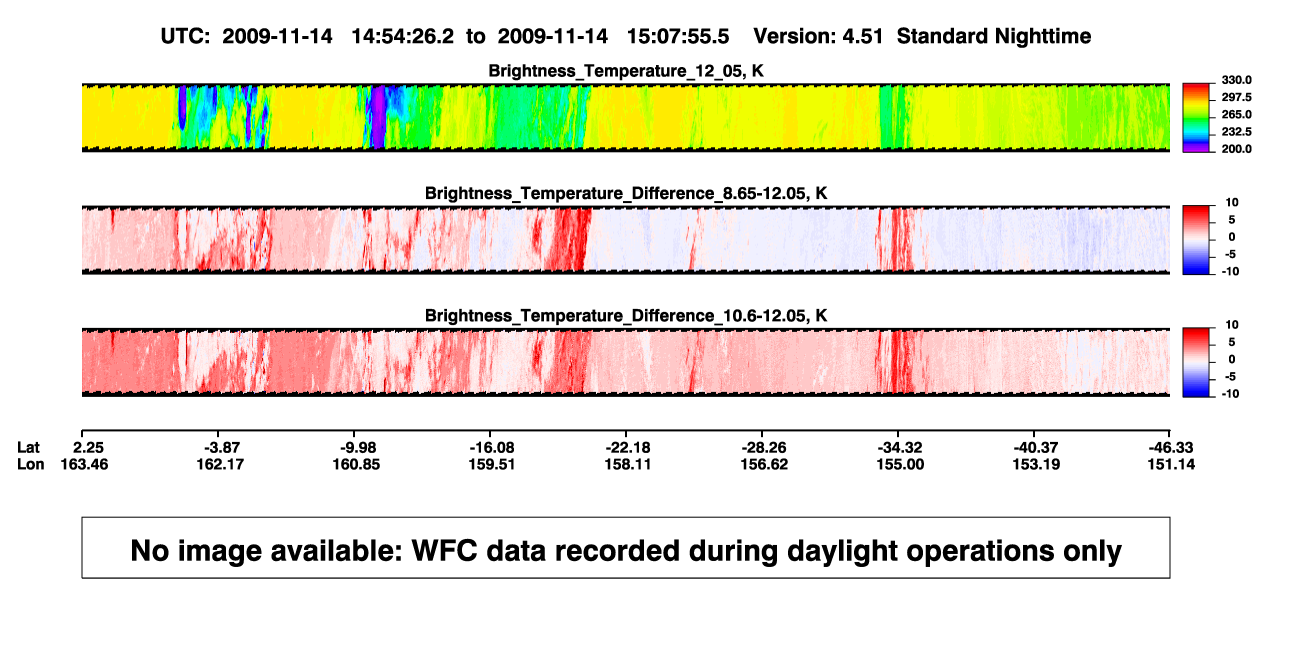Image resolution: width=1300 pixels, height=667 pixels.
Task: Click the Lat axis label
Action: pyautogui.click(x=27, y=446)
